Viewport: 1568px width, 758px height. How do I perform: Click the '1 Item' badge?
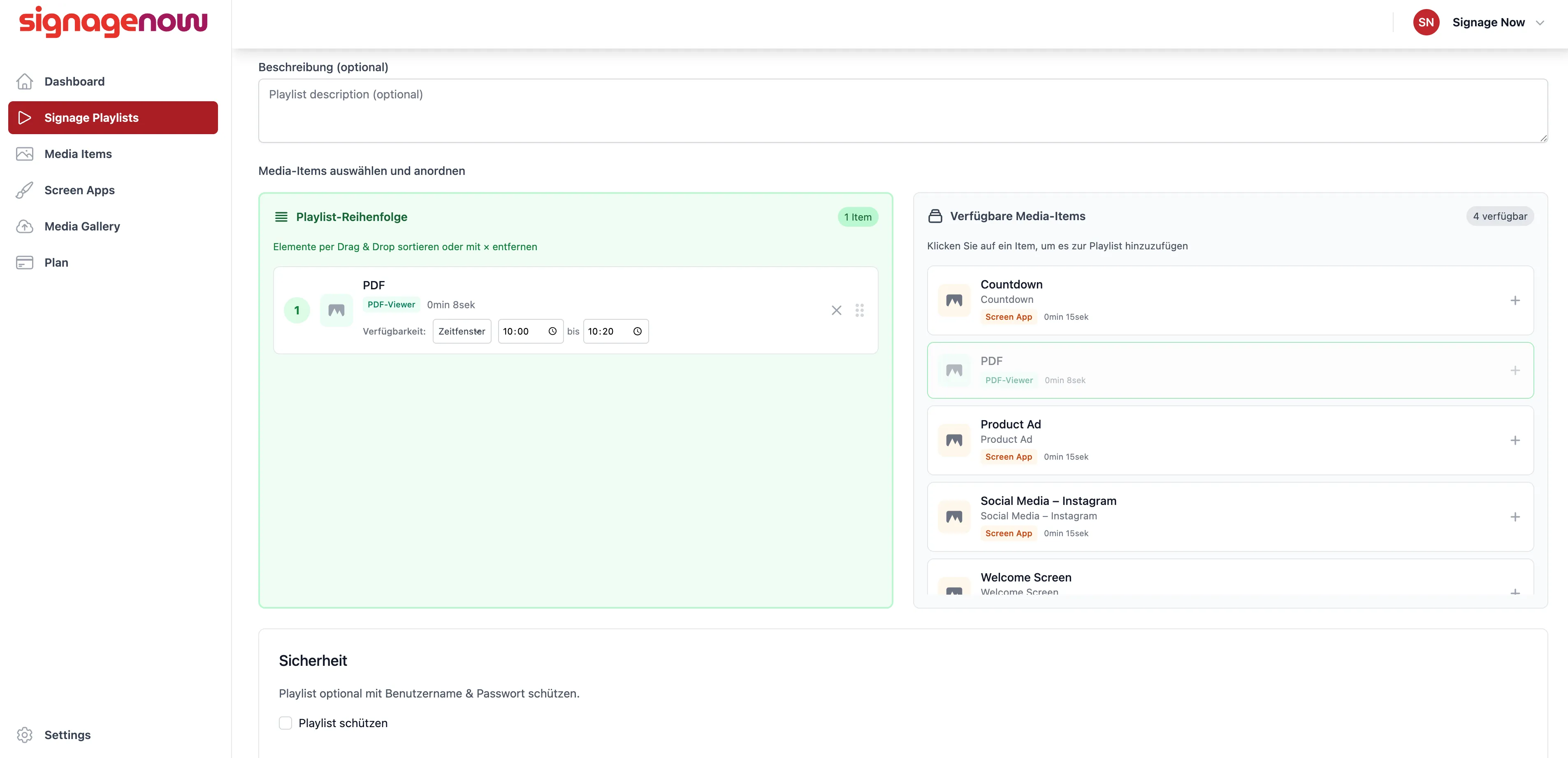(x=858, y=217)
